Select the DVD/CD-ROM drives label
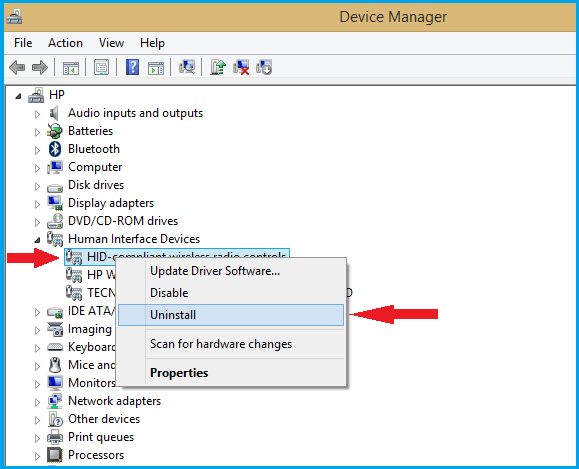Screen dimensions: 579x469 click(x=123, y=221)
